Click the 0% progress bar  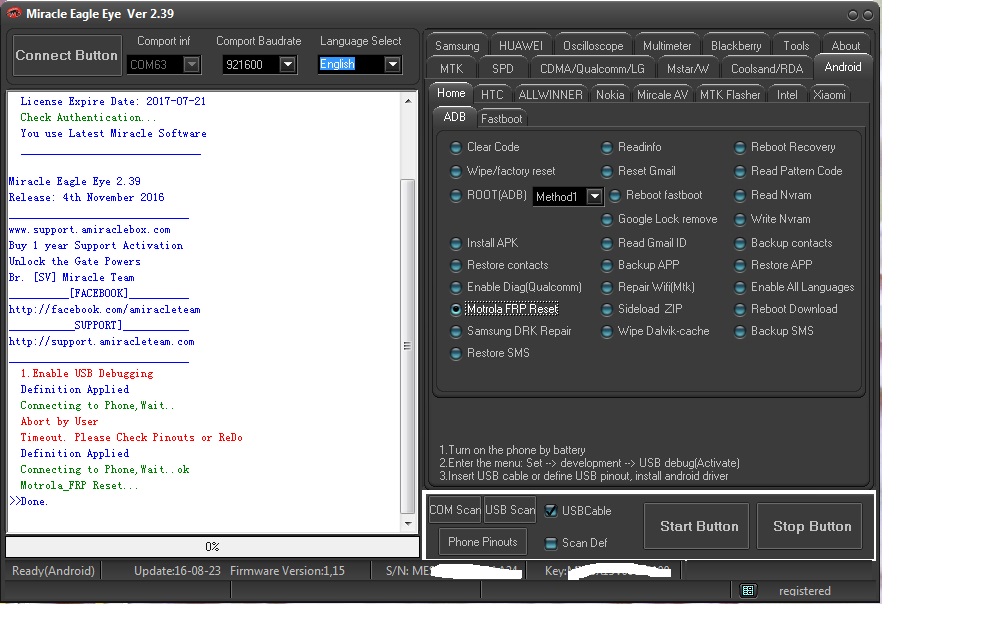212,547
